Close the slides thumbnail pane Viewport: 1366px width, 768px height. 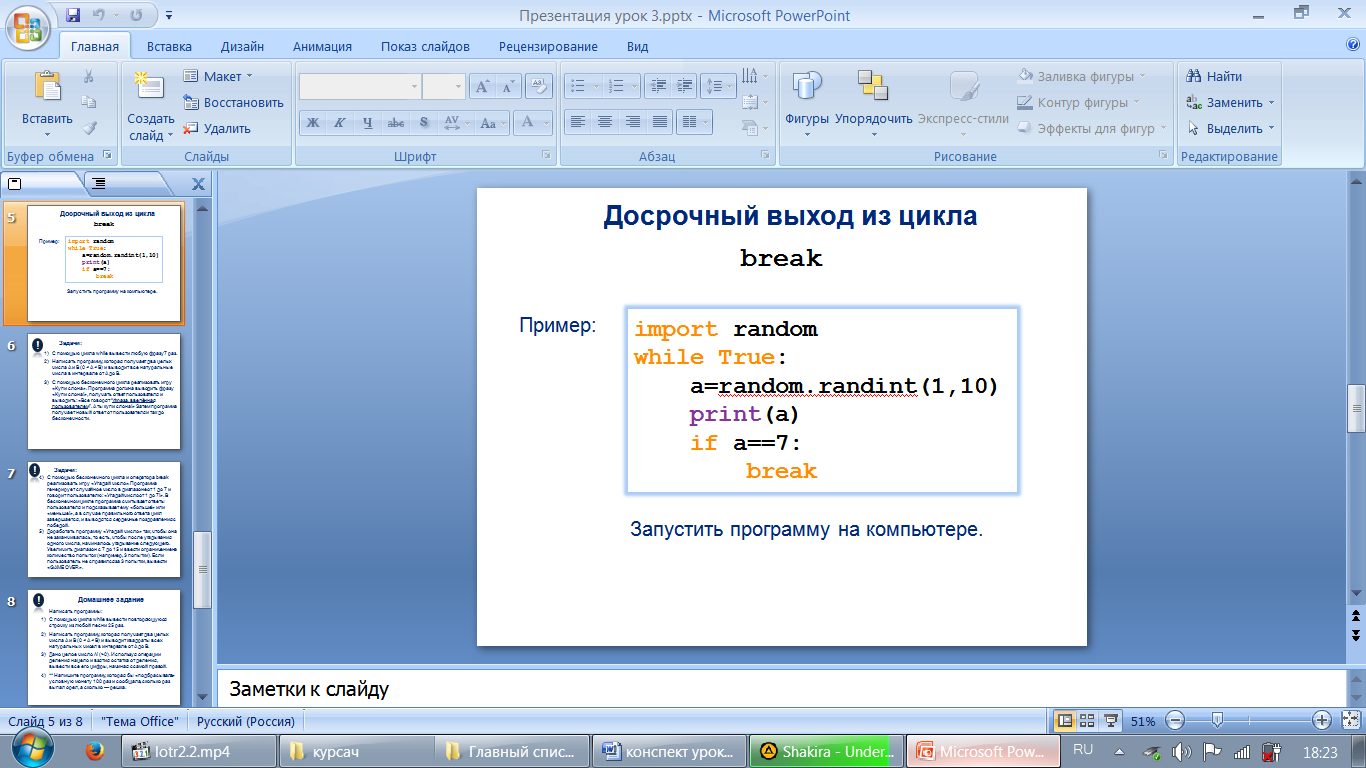click(198, 183)
